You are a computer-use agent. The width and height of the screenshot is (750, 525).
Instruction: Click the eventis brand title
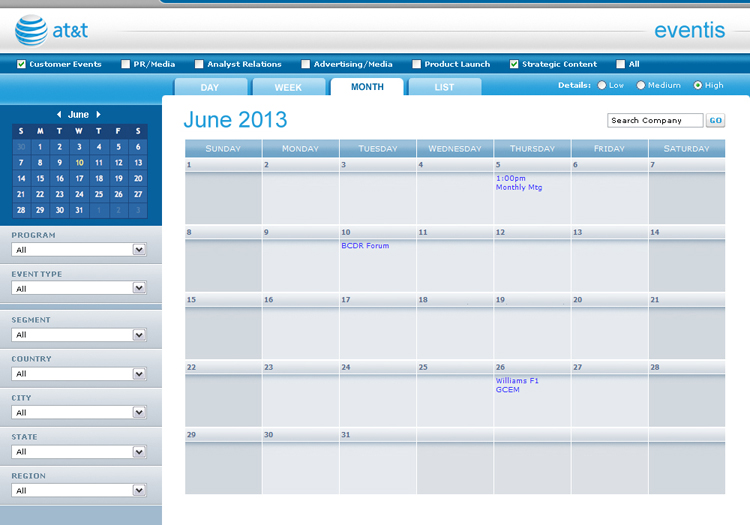[x=689, y=30]
